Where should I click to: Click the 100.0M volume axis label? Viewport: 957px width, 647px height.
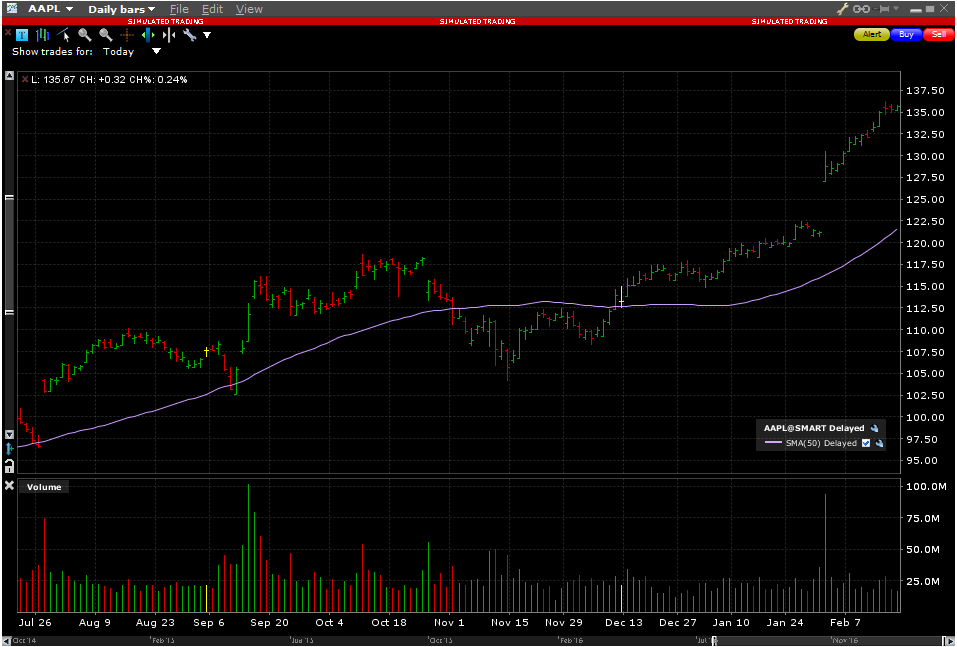point(926,487)
